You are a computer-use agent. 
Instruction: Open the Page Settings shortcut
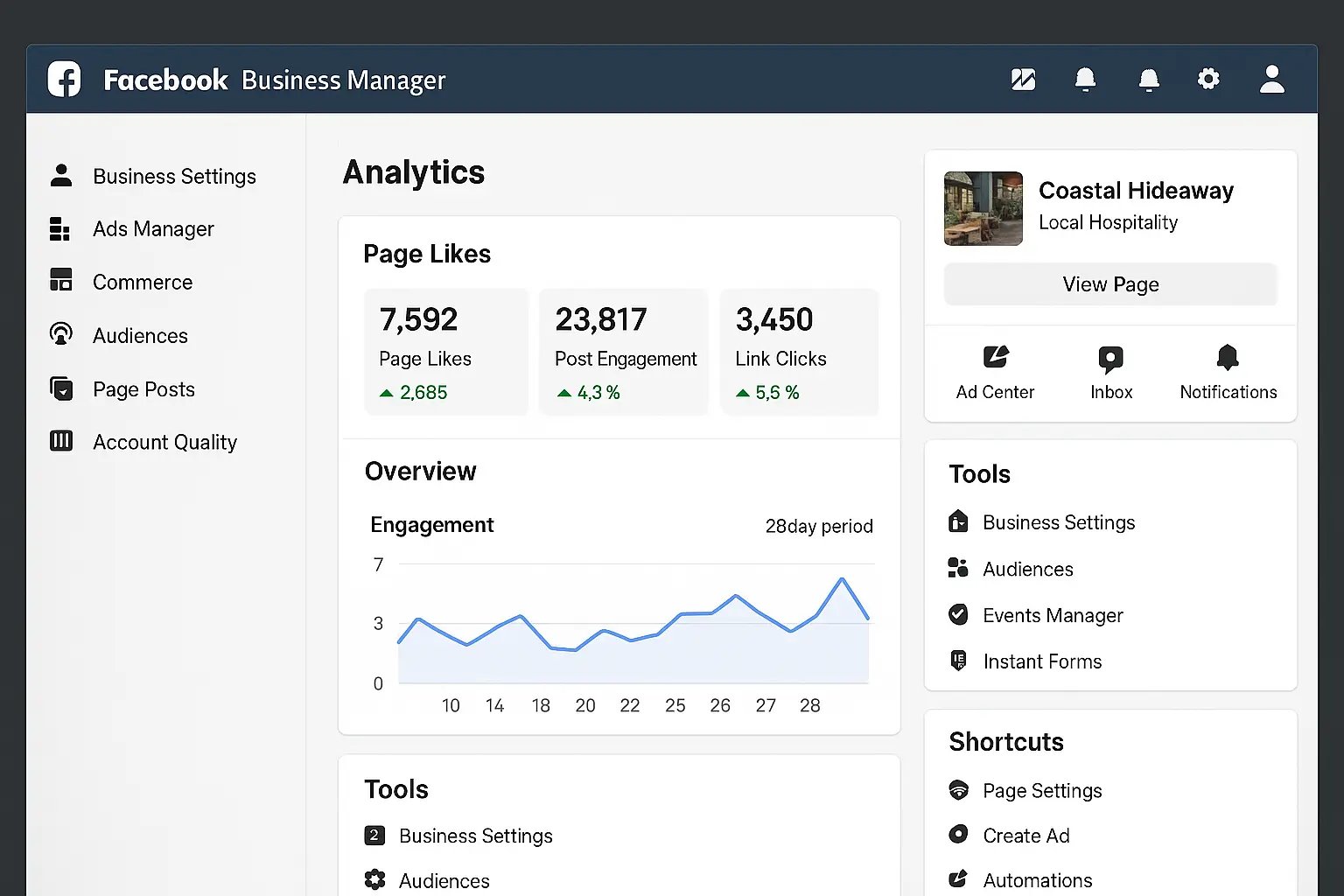point(1042,791)
